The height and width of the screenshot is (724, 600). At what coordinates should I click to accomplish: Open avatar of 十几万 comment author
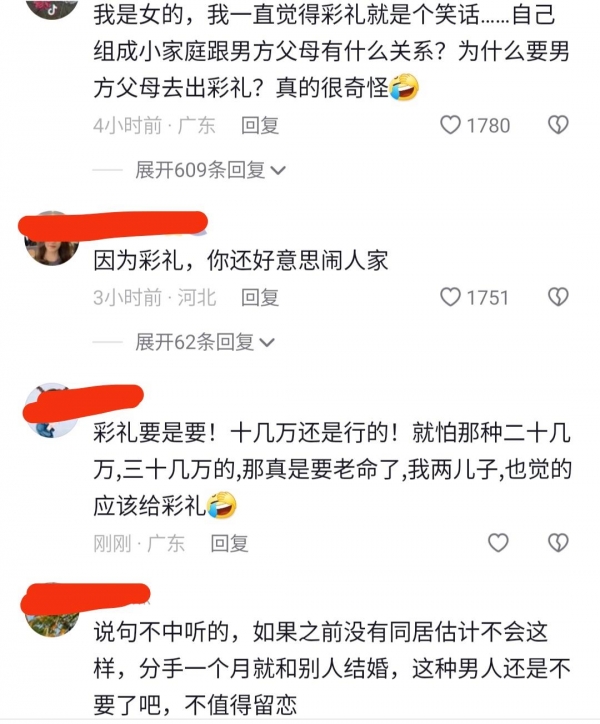click(51, 410)
